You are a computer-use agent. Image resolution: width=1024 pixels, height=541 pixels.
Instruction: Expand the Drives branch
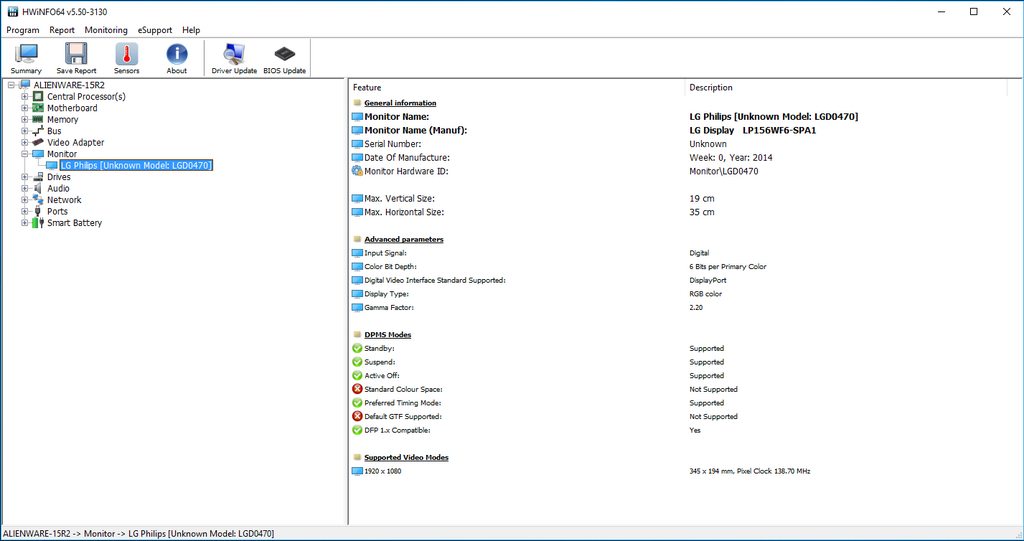coord(25,176)
